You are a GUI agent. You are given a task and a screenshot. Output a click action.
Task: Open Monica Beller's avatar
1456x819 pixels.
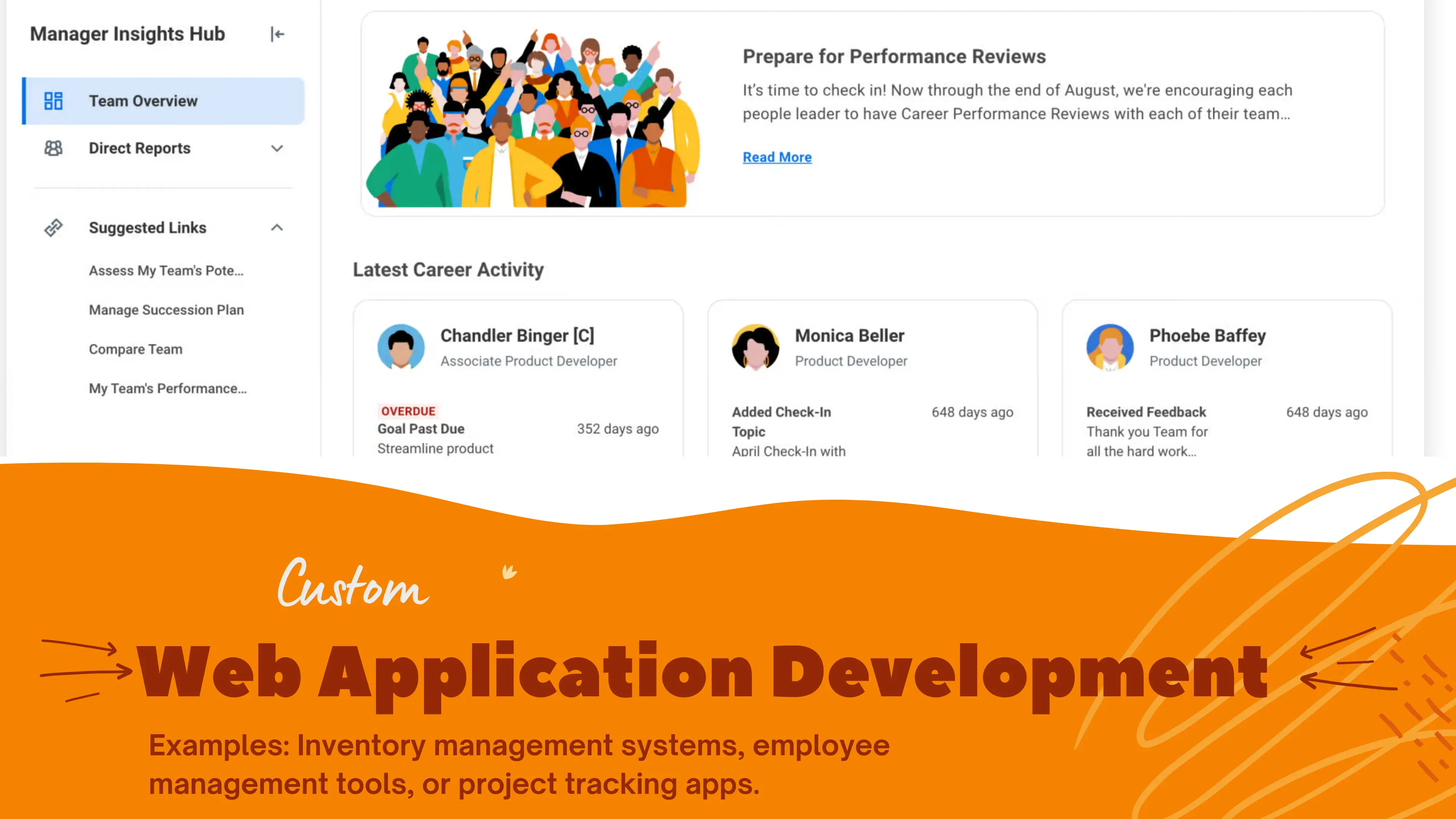(756, 347)
